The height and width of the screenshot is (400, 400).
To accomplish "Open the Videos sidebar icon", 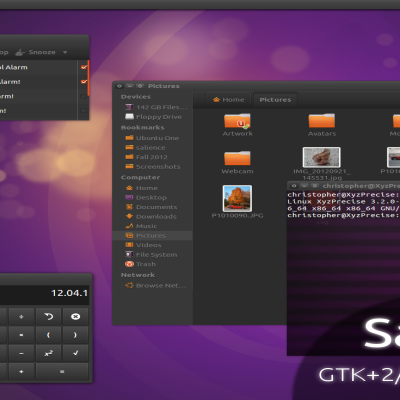I will coord(129,245).
